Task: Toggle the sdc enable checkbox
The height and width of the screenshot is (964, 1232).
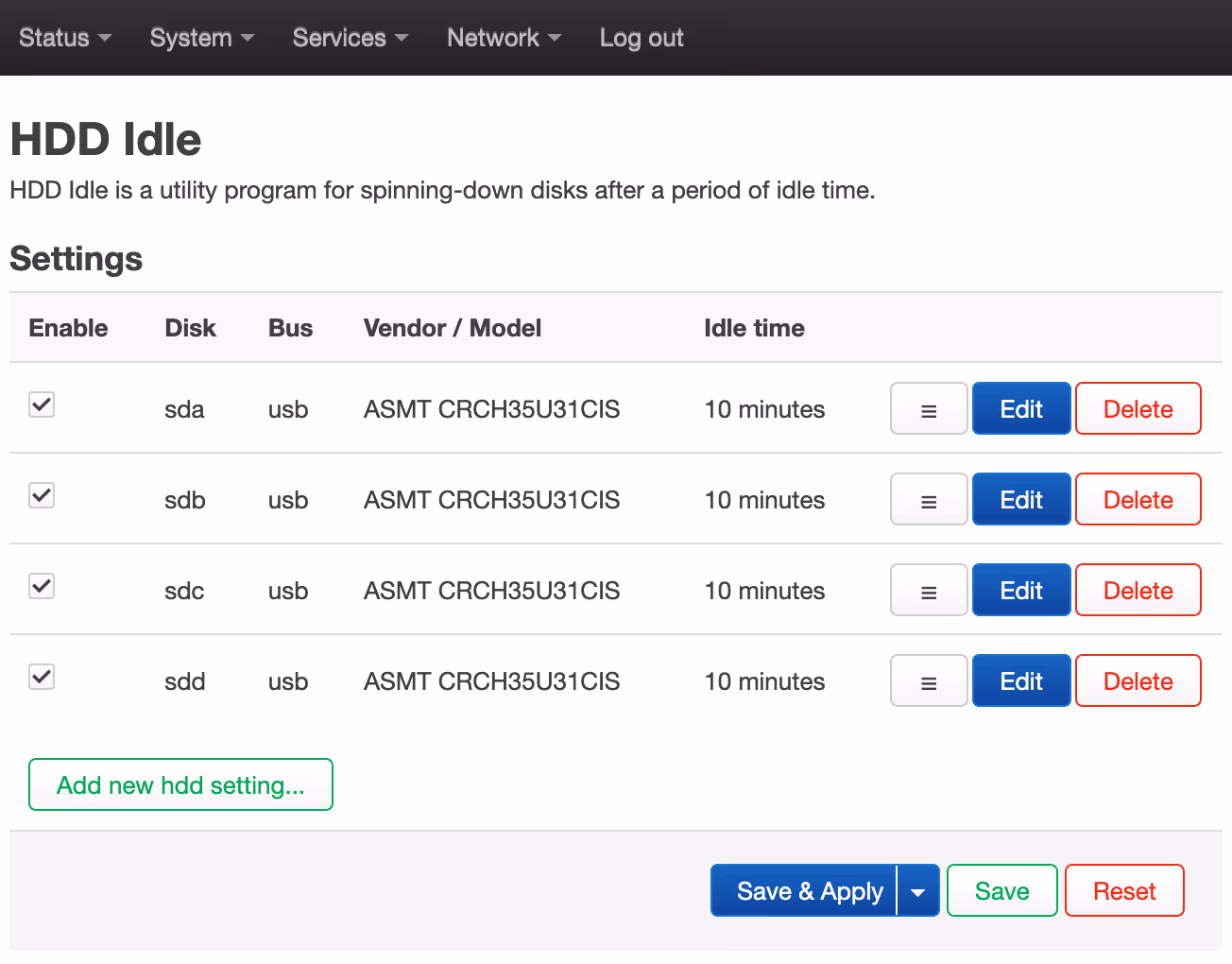Action: (x=42, y=586)
